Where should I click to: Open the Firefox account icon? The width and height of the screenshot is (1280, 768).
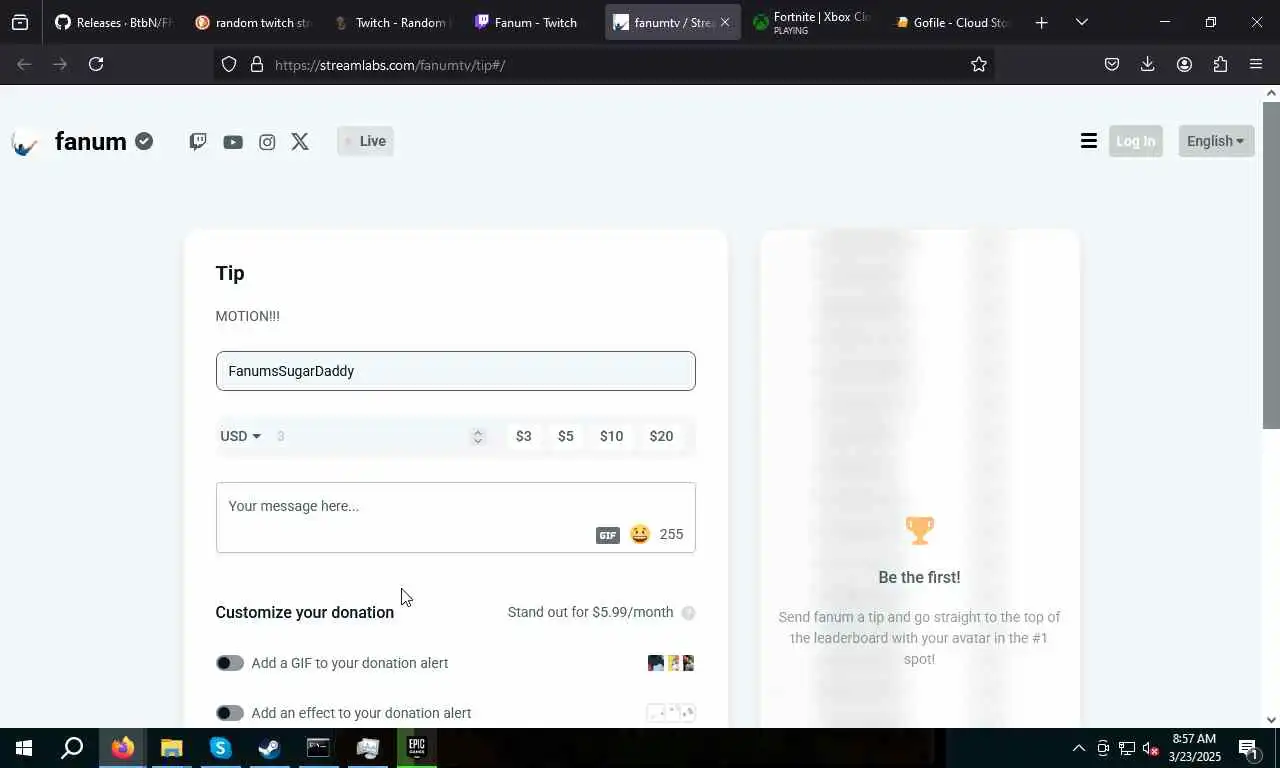point(1184,64)
